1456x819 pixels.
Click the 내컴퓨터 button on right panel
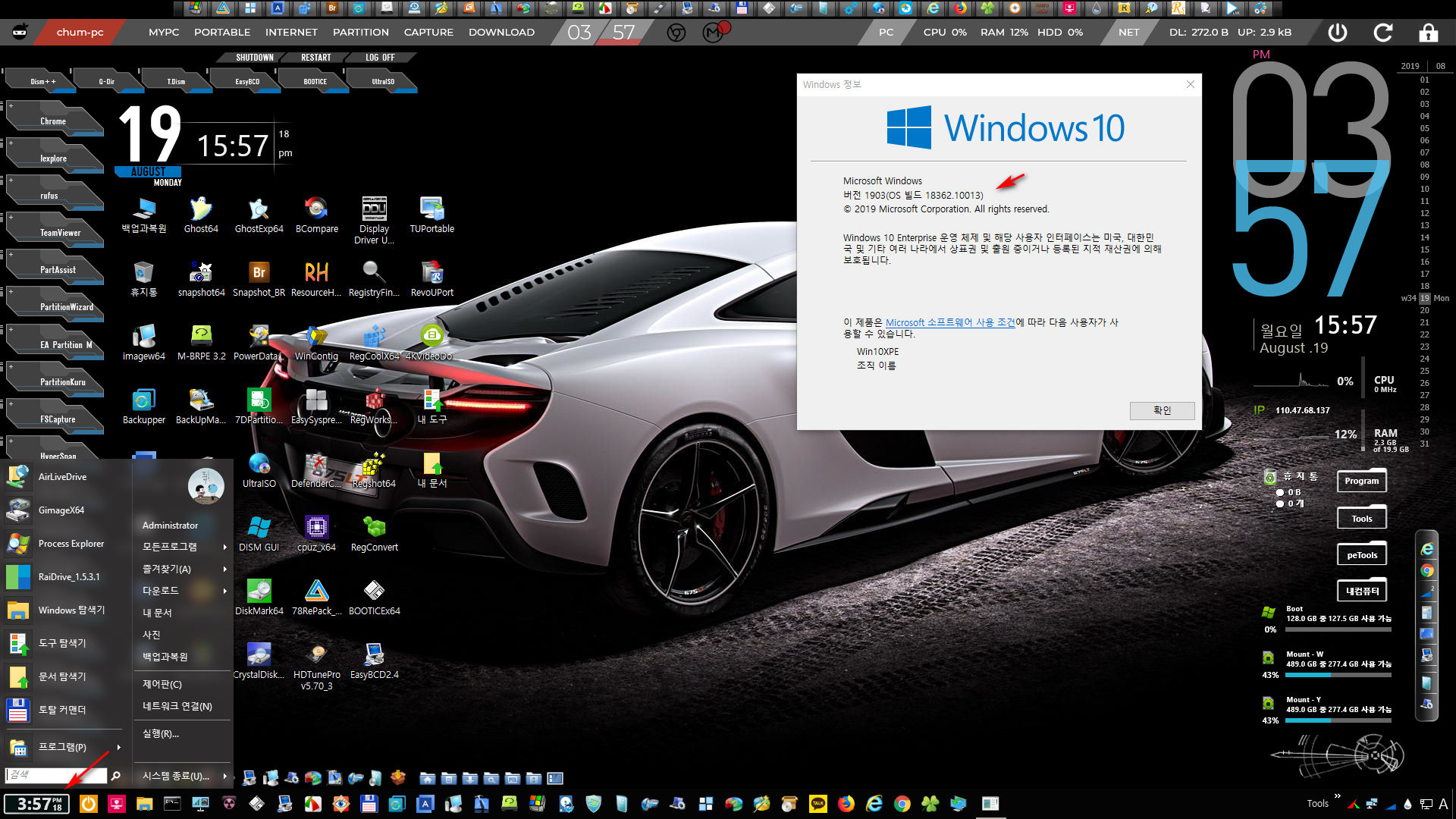[x=1362, y=591]
